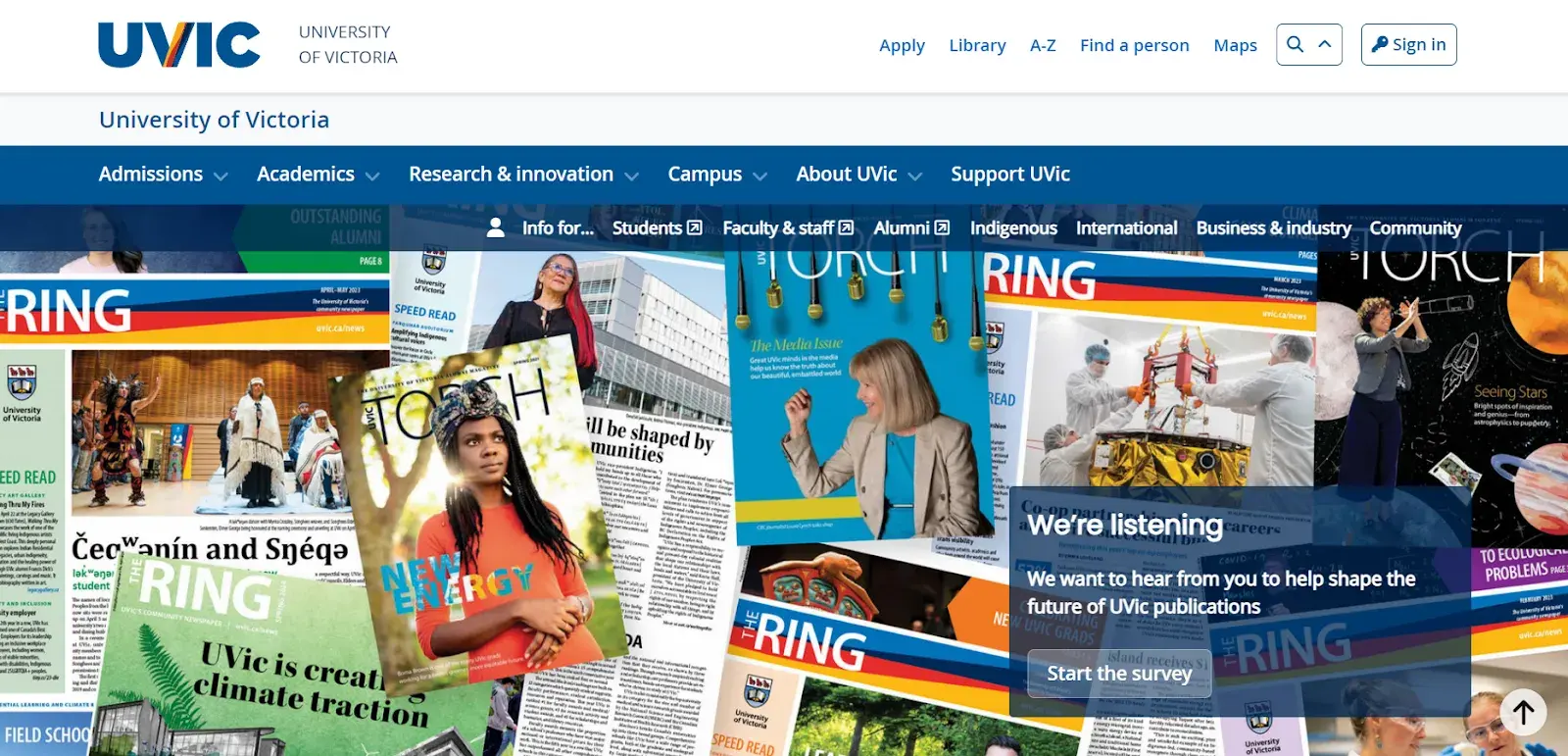This screenshot has height=756, width=1568.
Task: Open the About UVic menu item
Action: click(x=847, y=175)
